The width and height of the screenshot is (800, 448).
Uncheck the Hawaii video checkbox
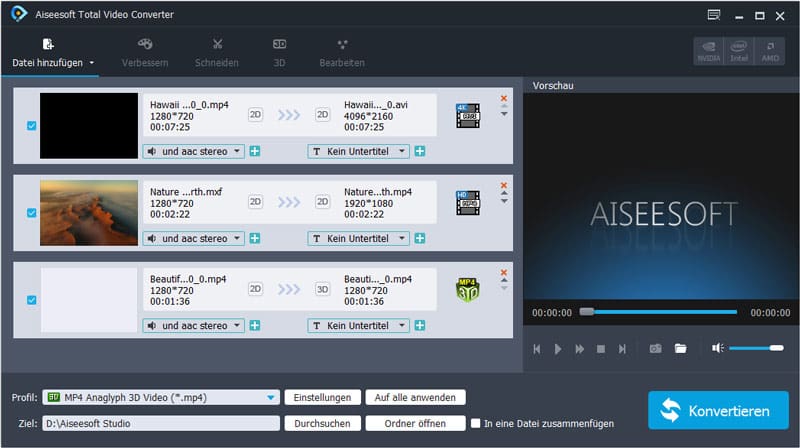(32, 126)
